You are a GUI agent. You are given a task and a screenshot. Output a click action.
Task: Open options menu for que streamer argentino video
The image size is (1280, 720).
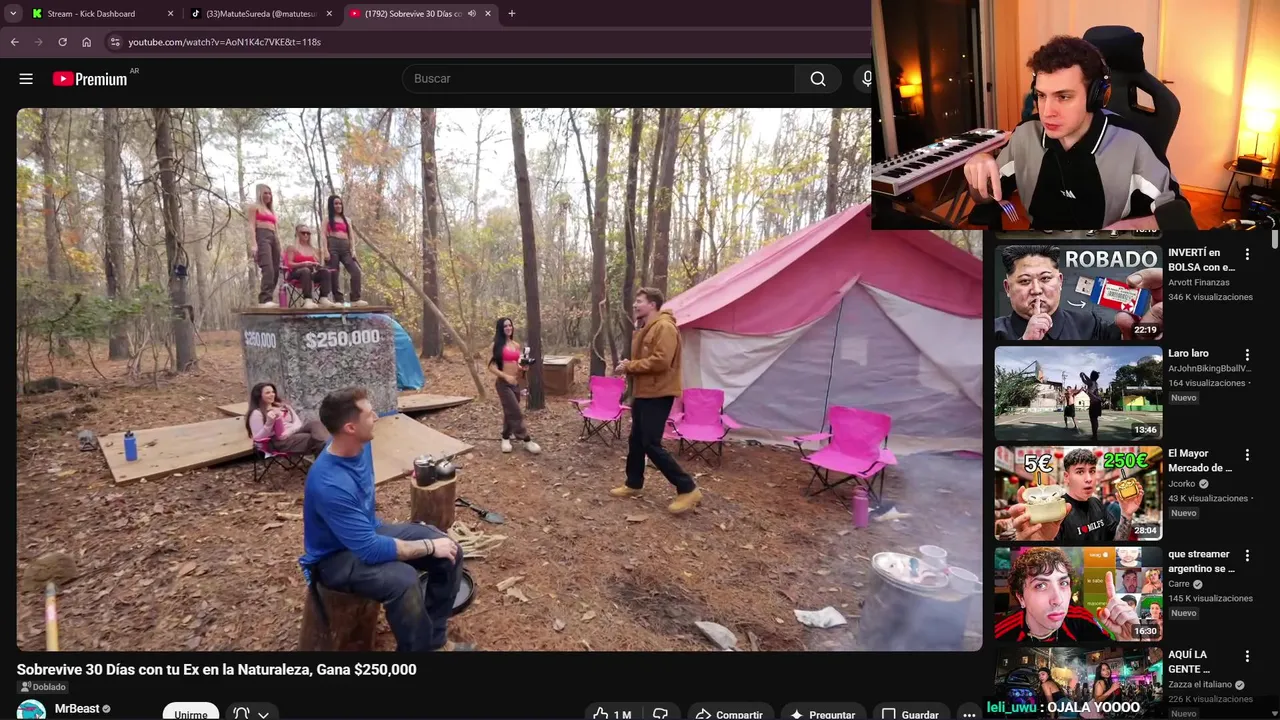1247,555
